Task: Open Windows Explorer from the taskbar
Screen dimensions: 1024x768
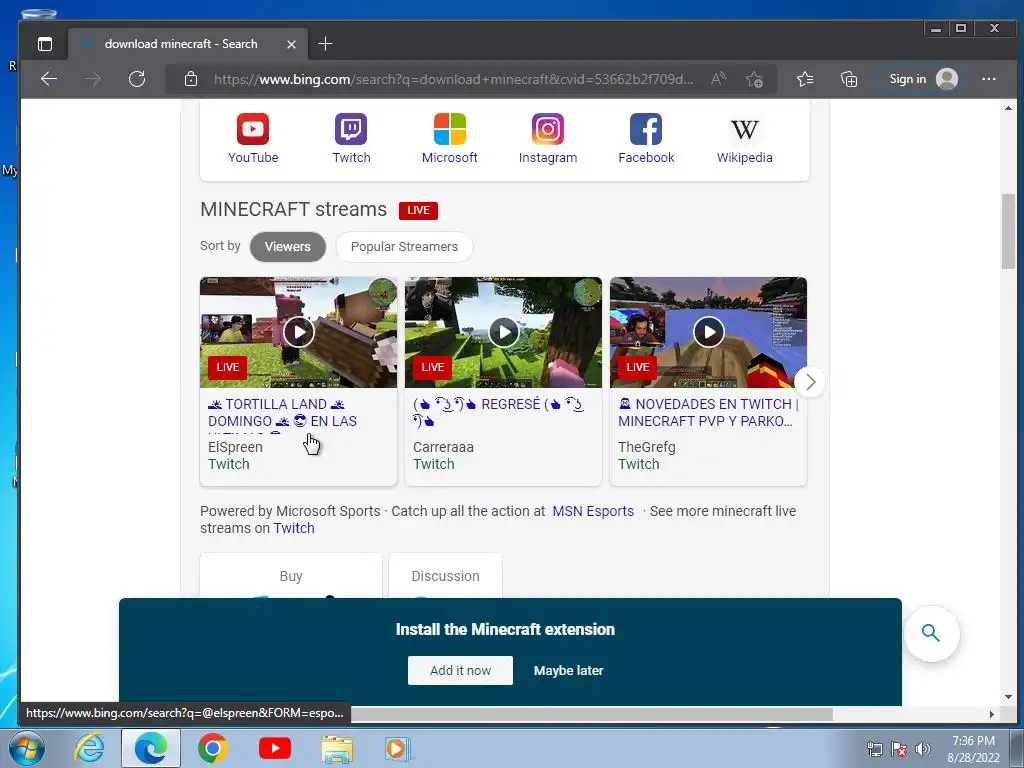Action: point(336,748)
